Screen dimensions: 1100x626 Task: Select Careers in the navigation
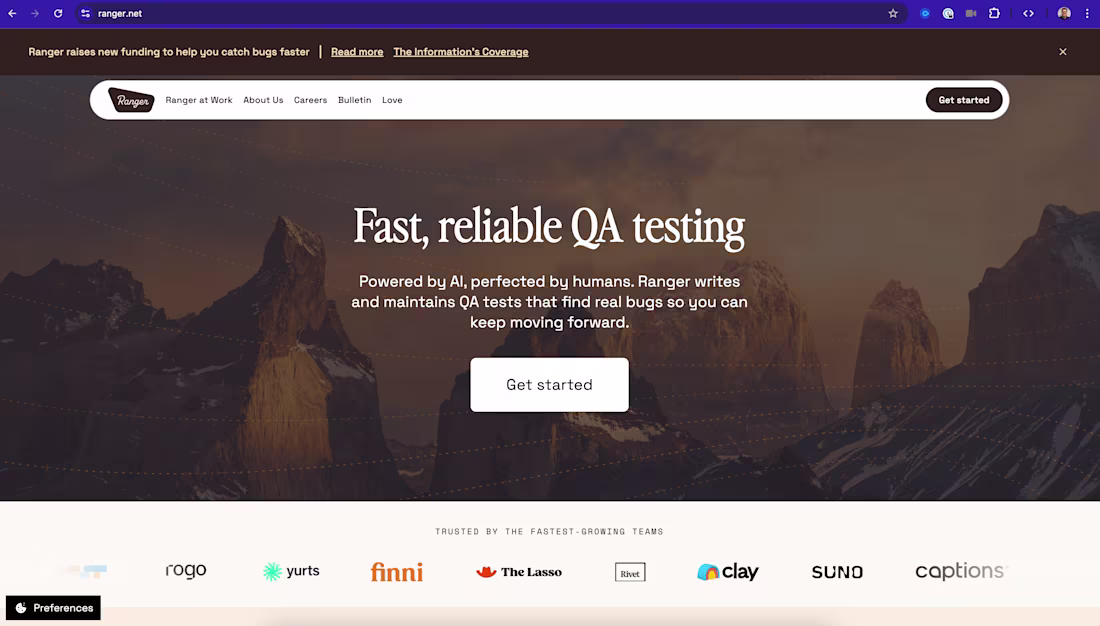[310, 100]
